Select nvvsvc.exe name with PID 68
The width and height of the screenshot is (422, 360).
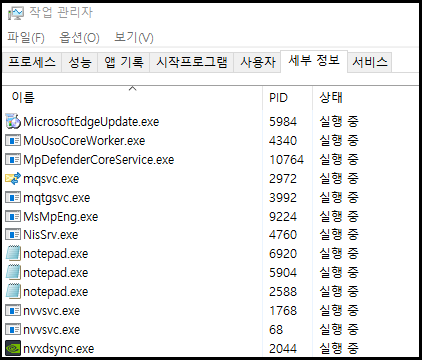coord(52,330)
